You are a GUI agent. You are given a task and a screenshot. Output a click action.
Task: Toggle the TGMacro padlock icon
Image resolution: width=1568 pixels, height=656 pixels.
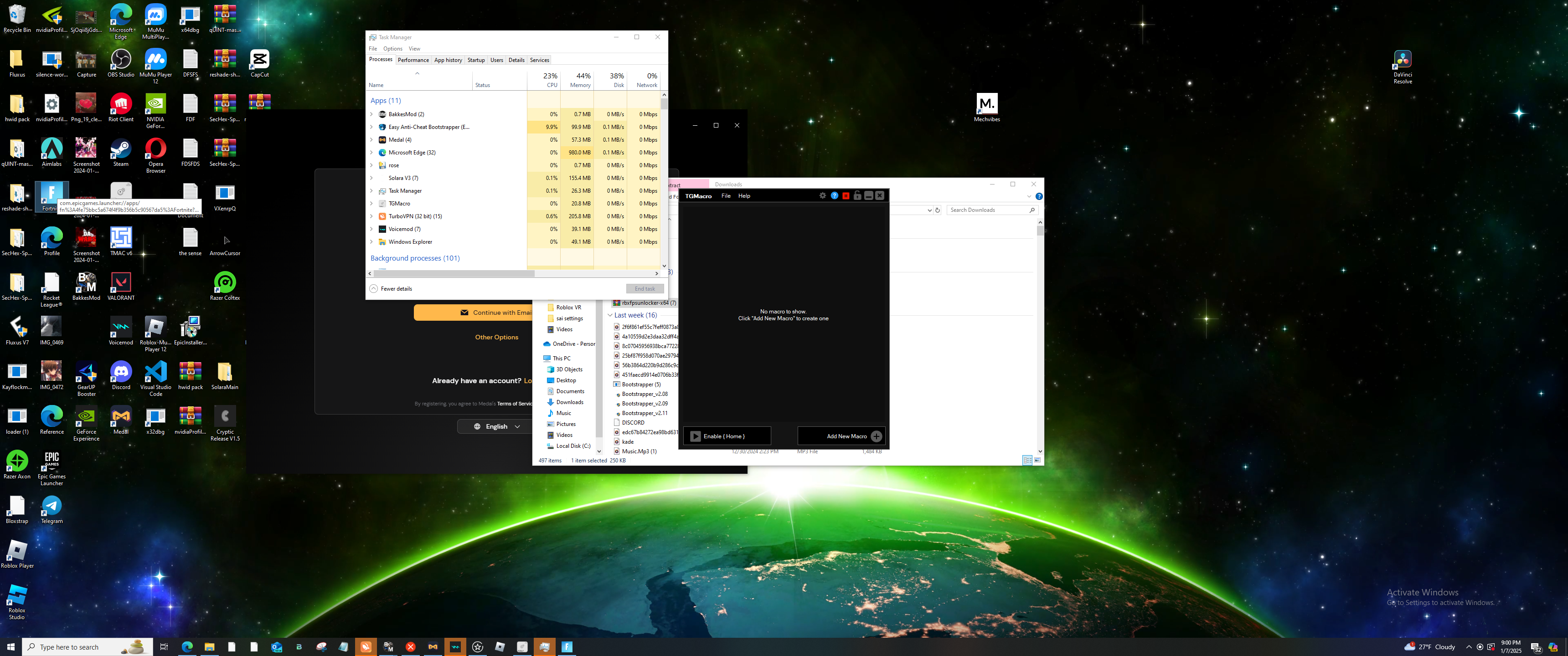[x=857, y=196]
